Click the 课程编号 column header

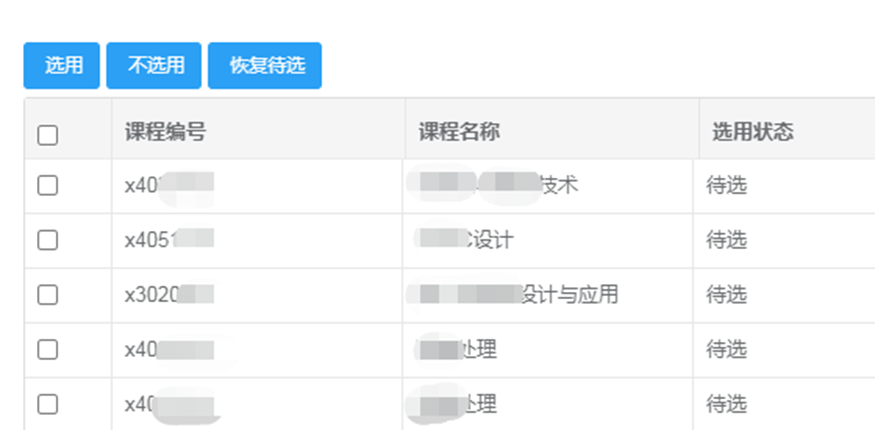(x=165, y=132)
